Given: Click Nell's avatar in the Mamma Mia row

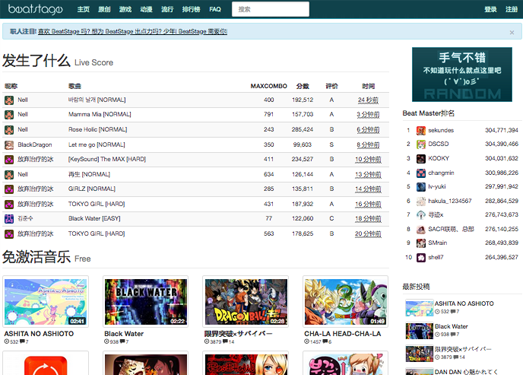Looking at the screenshot, I should [9, 115].
